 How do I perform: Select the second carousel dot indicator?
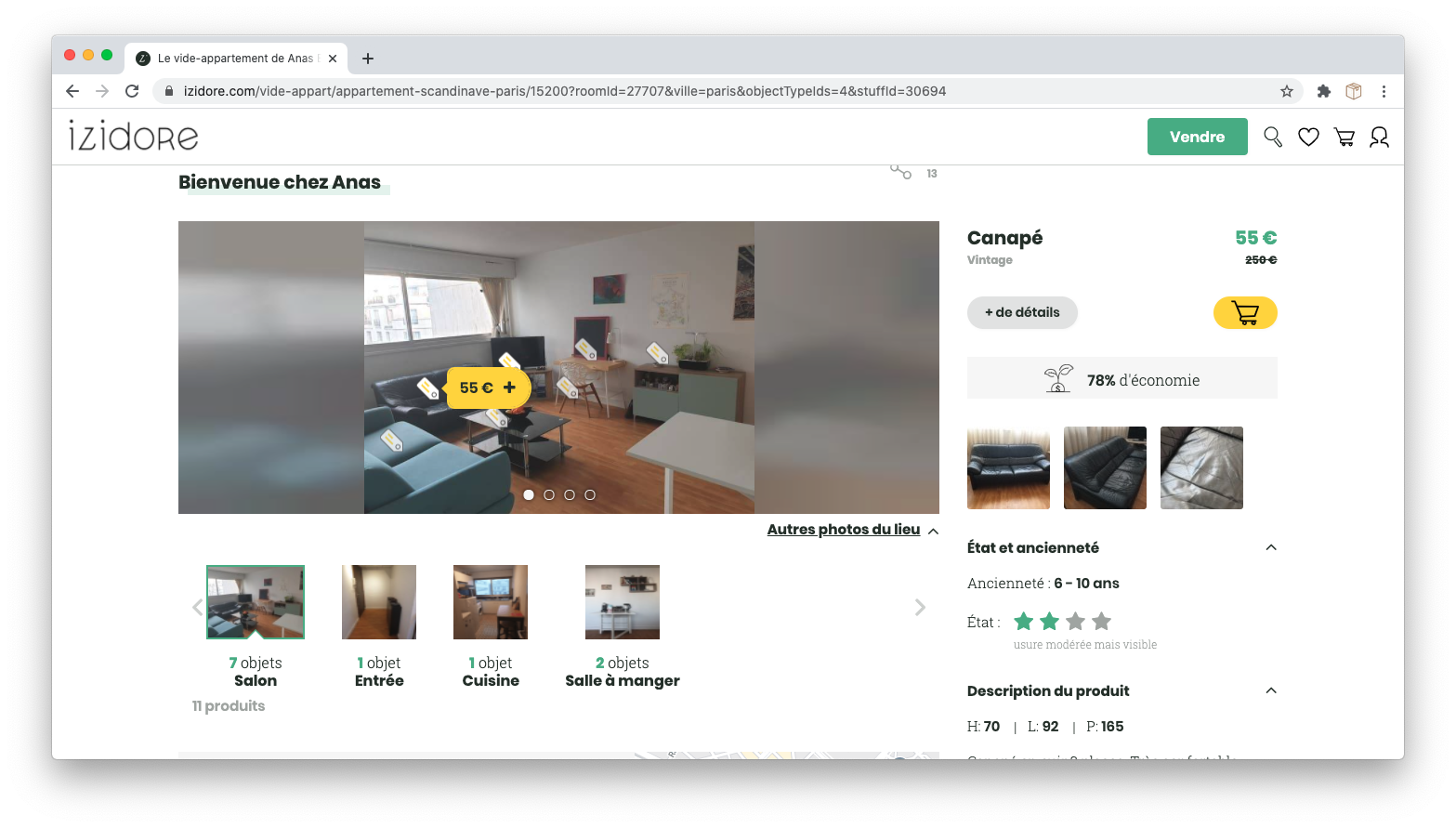pos(549,495)
